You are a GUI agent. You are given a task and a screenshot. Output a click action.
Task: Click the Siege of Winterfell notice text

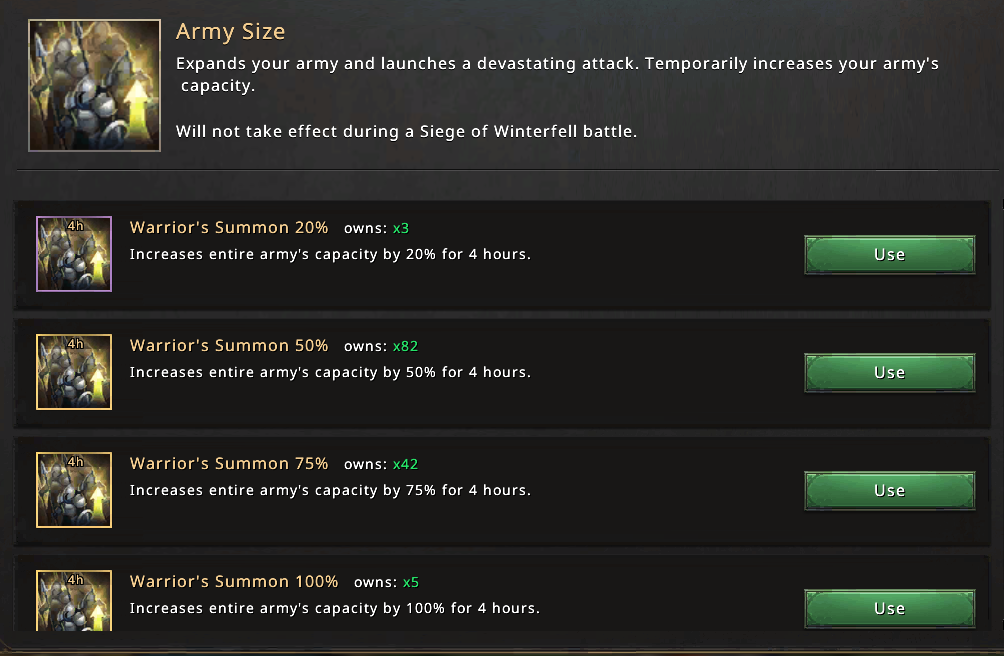click(407, 132)
